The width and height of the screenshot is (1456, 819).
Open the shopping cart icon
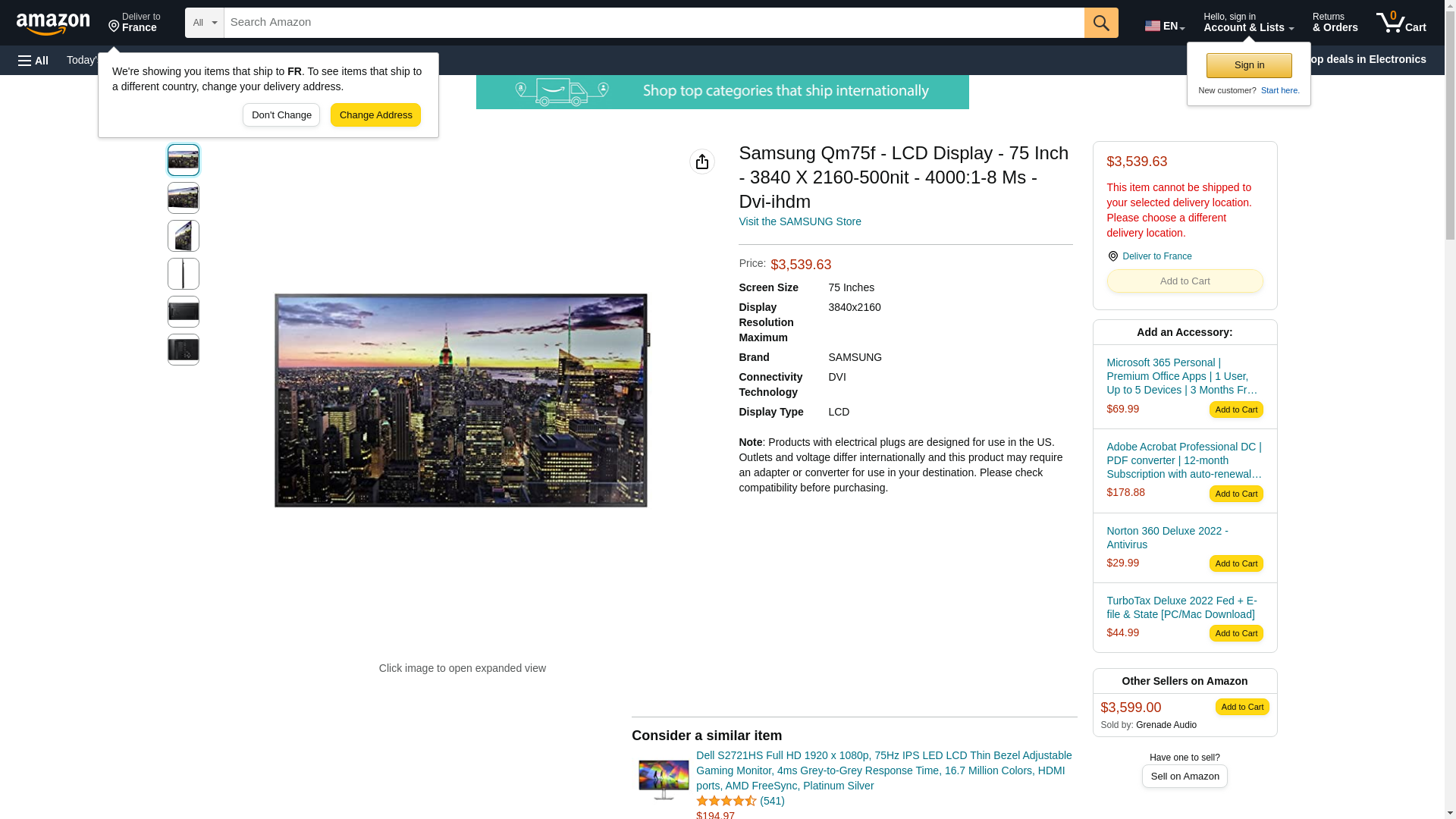point(1401,23)
